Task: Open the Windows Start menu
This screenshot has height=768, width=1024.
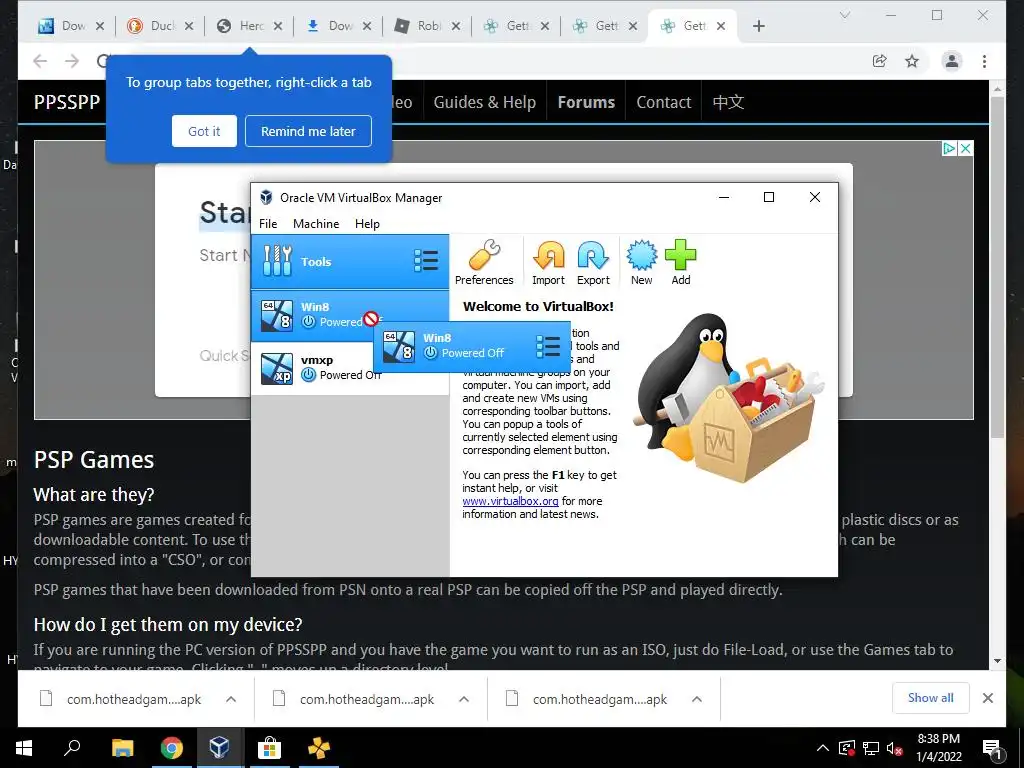Action: pos(24,748)
